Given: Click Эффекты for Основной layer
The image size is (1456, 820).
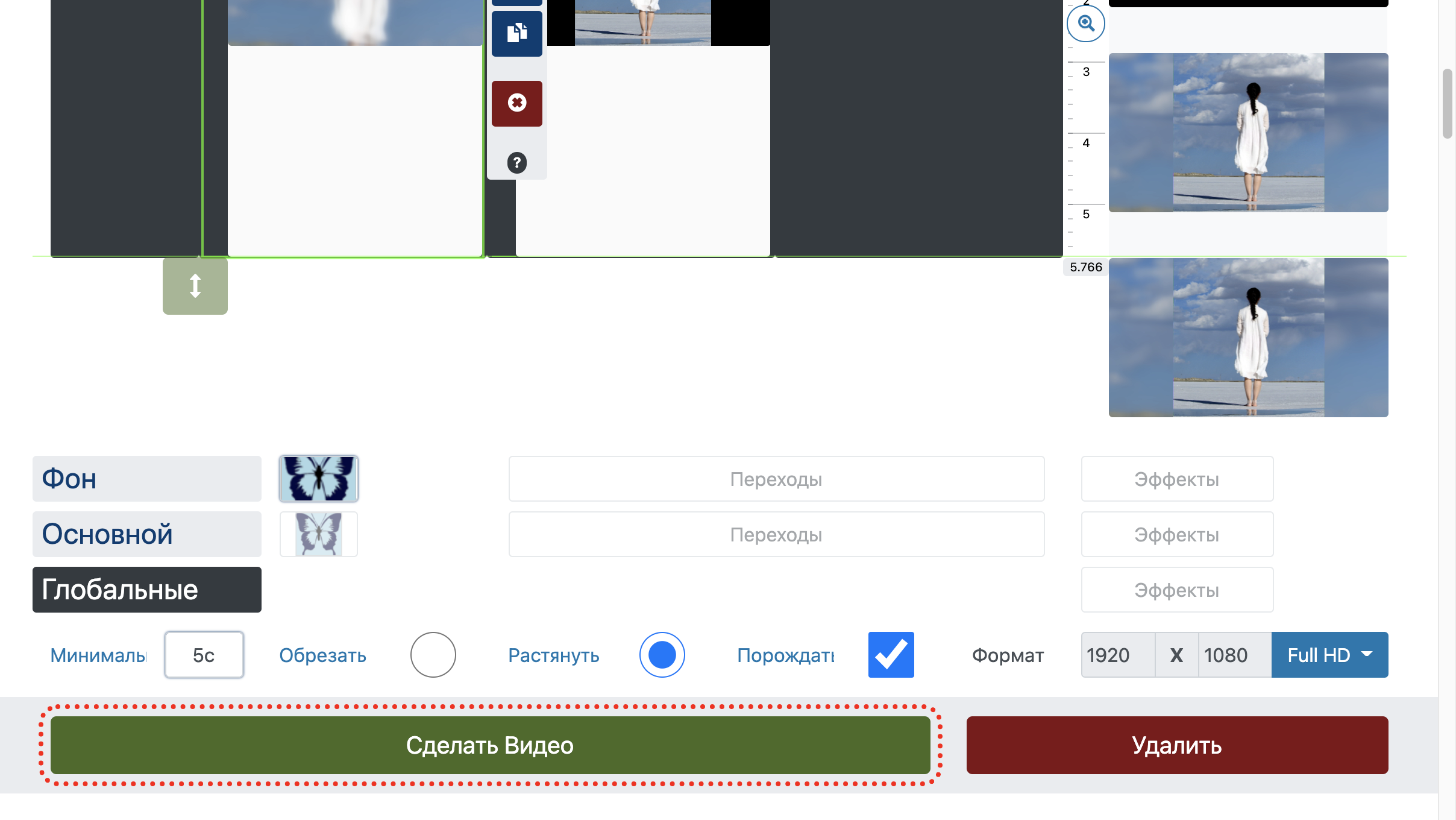Looking at the screenshot, I should pyautogui.click(x=1177, y=533).
